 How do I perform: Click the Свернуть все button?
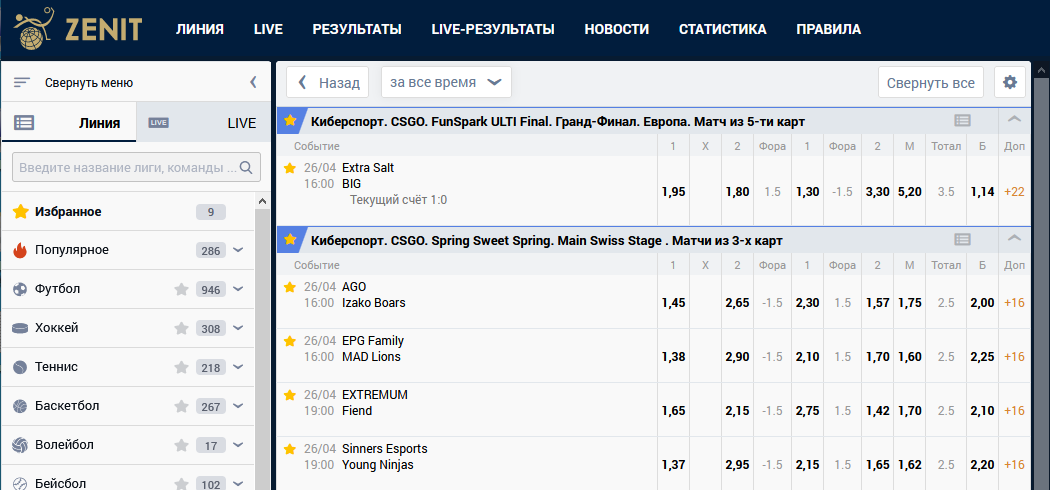[x=931, y=82]
